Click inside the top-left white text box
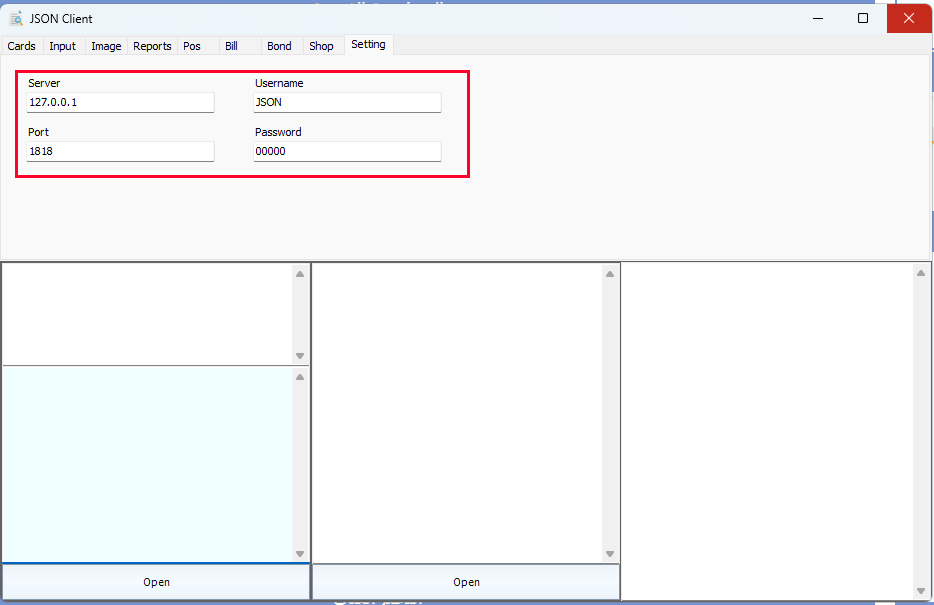 [148, 314]
